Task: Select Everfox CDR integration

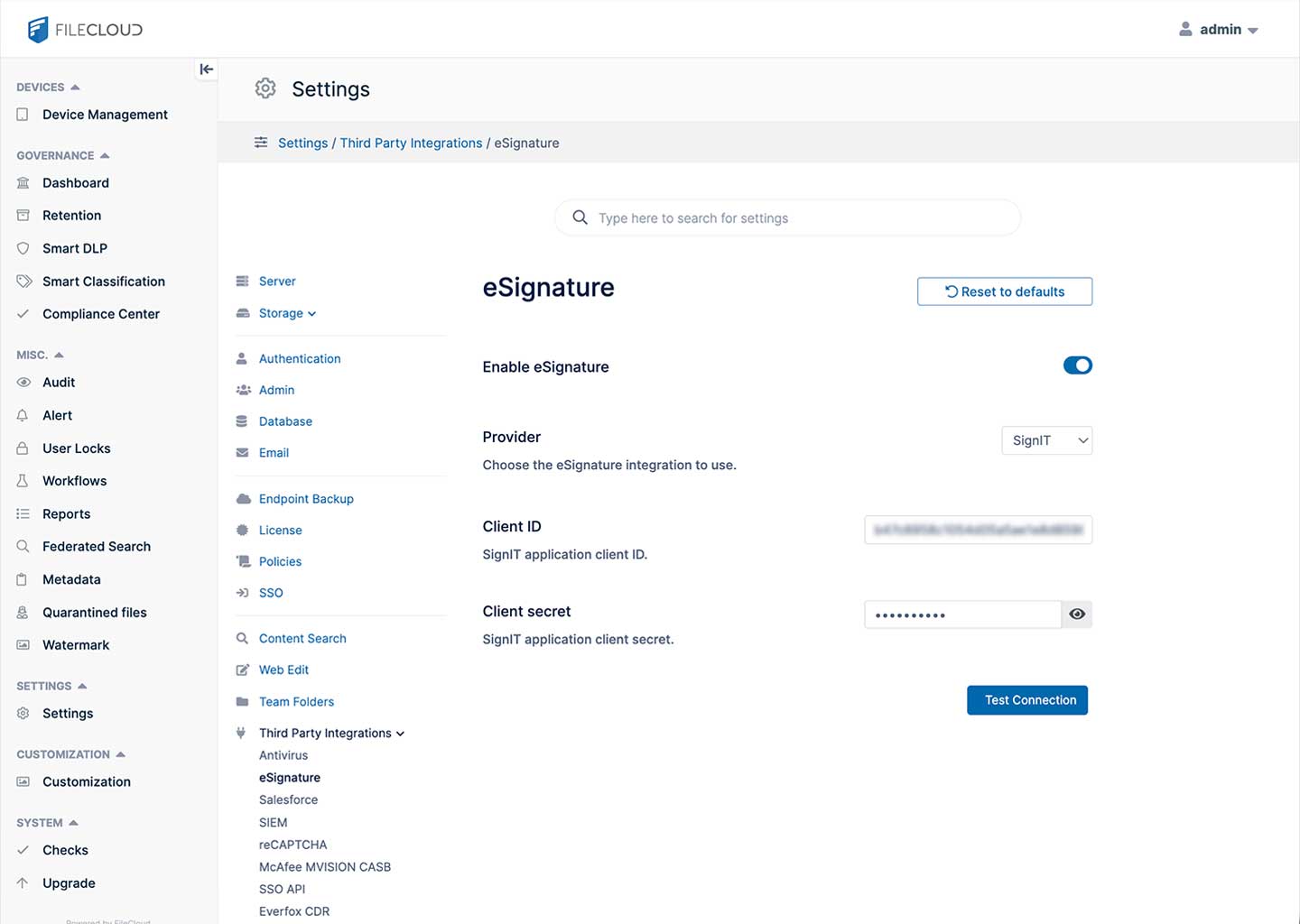Action: pyautogui.click(x=294, y=911)
